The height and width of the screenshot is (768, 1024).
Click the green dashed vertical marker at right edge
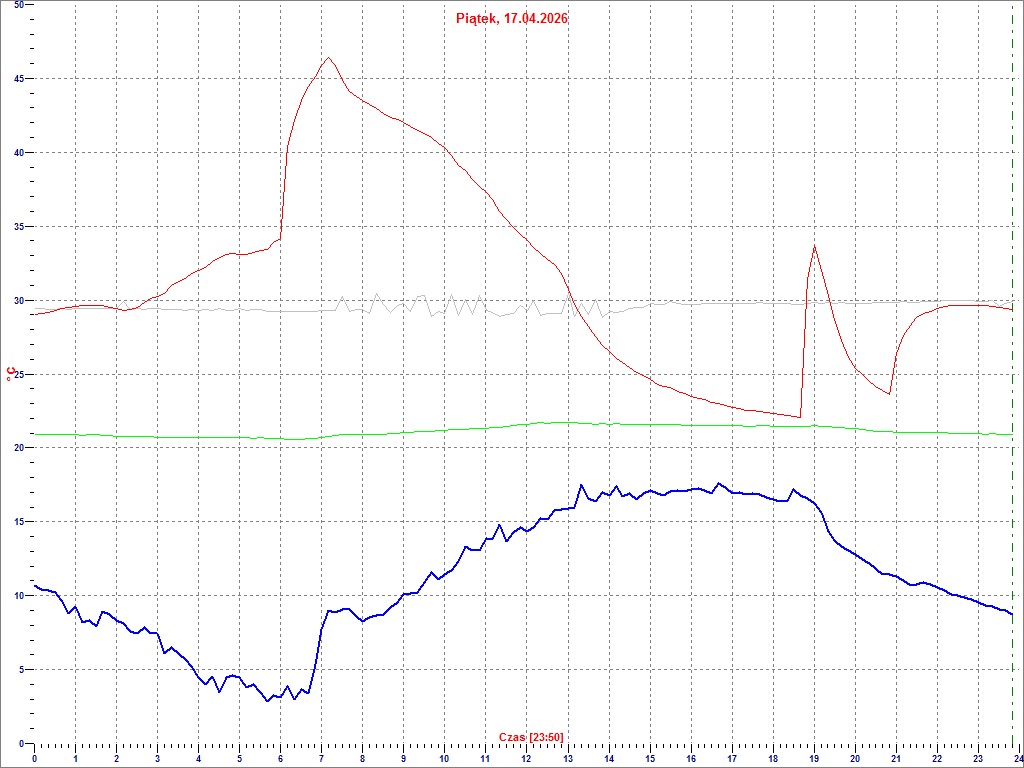(x=1013, y=400)
